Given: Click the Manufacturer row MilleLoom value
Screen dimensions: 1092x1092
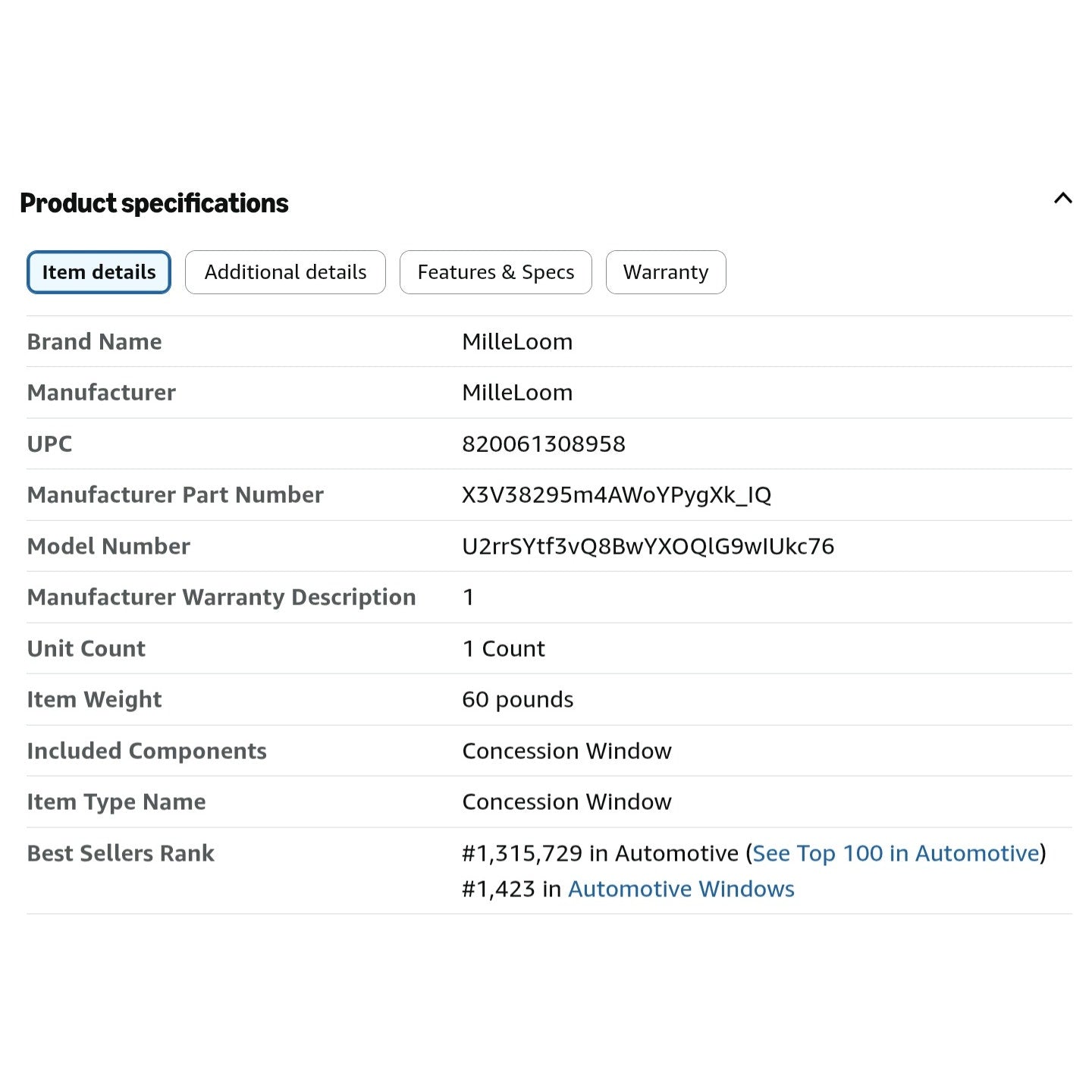Looking at the screenshot, I should [x=517, y=393].
